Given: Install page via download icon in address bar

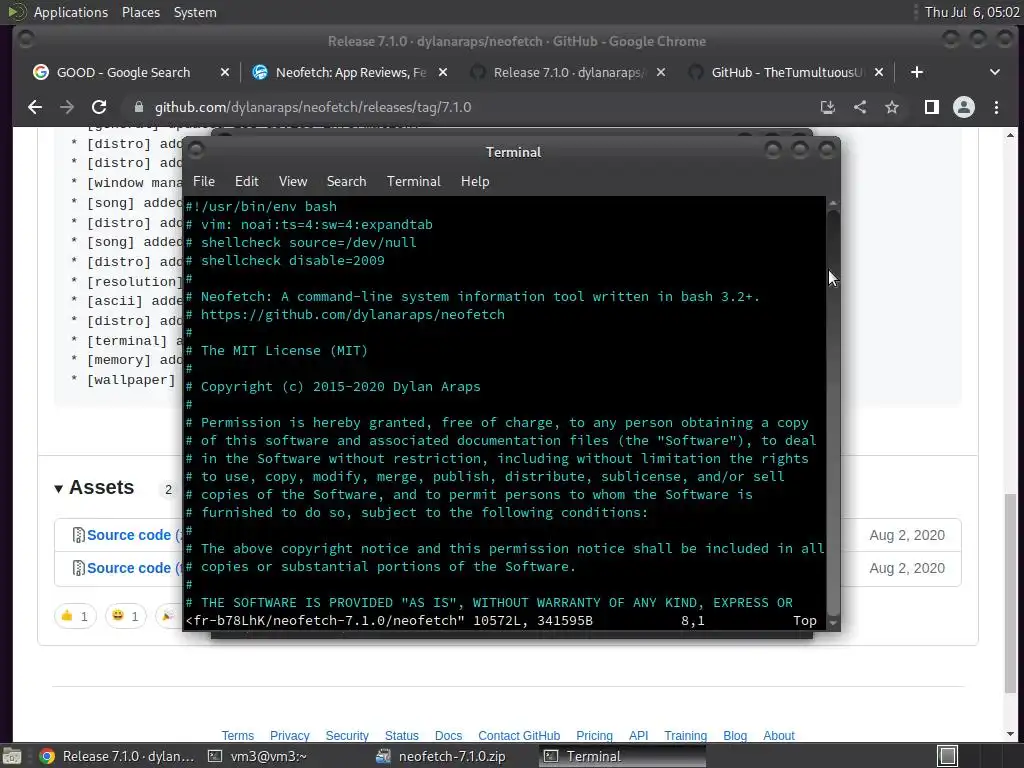Looking at the screenshot, I should coord(827,107).
